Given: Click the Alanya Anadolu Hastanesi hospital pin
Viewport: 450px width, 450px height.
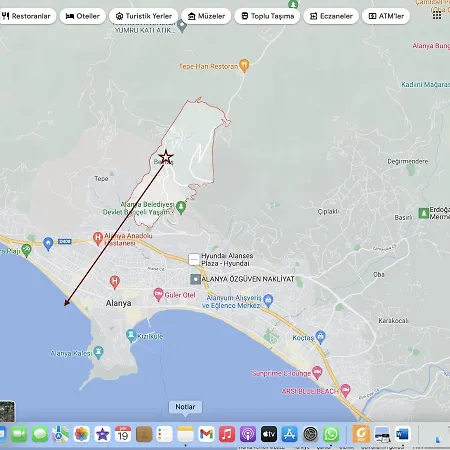Looking at the screenshot, I should point(97,239).
